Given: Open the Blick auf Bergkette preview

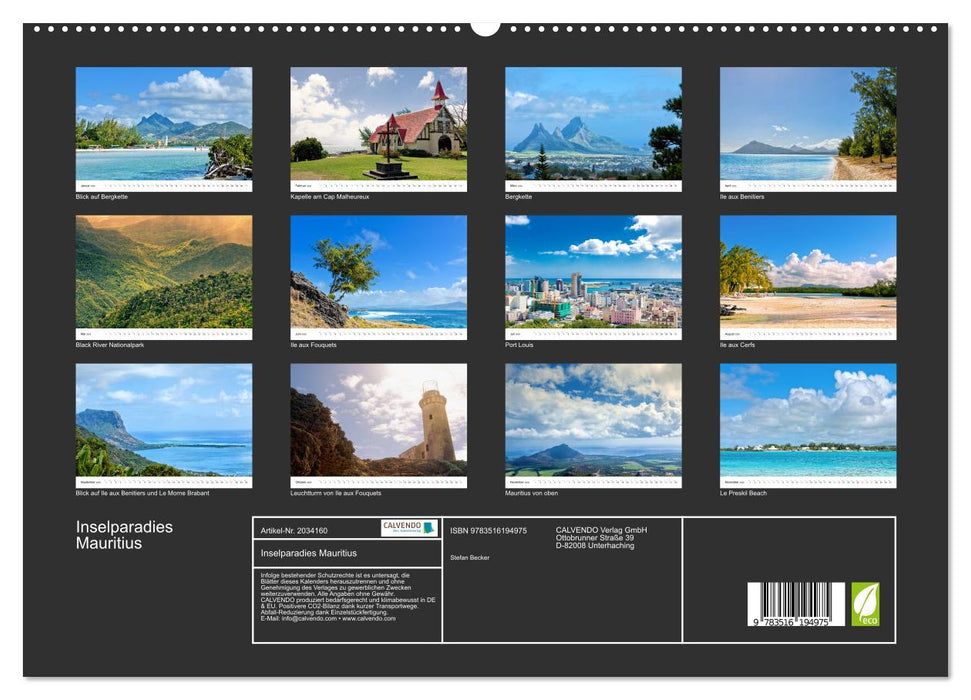Looking at the screenshot, I should [x=164, y=125].
